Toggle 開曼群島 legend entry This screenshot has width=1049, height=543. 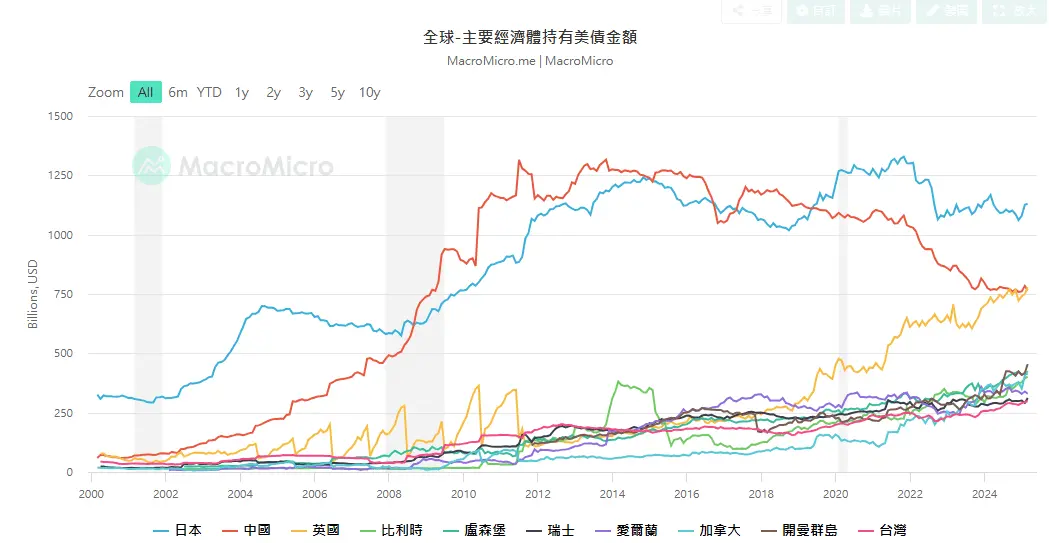click(799, 530)
